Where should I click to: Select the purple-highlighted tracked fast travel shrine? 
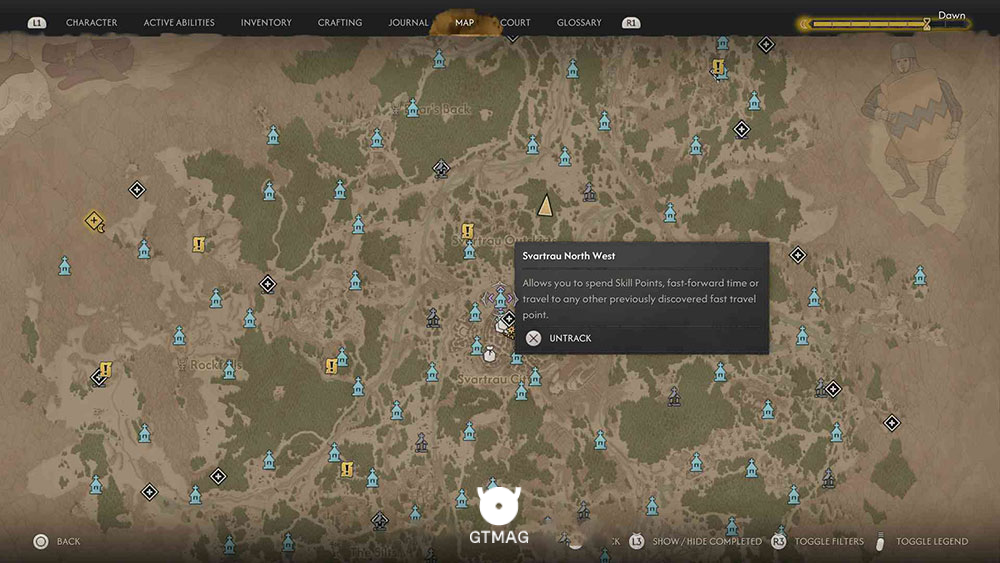(x=501, y=297)
